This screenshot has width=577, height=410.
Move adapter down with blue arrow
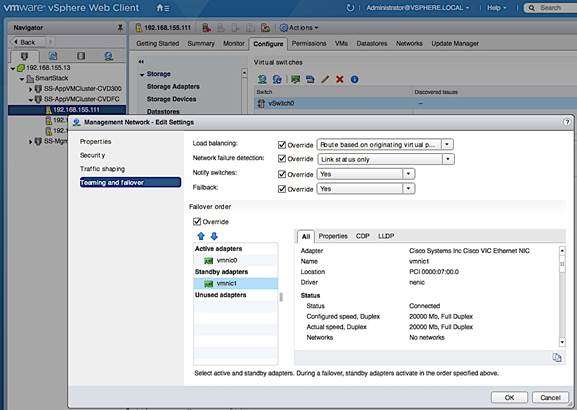[x=214, y=236]
